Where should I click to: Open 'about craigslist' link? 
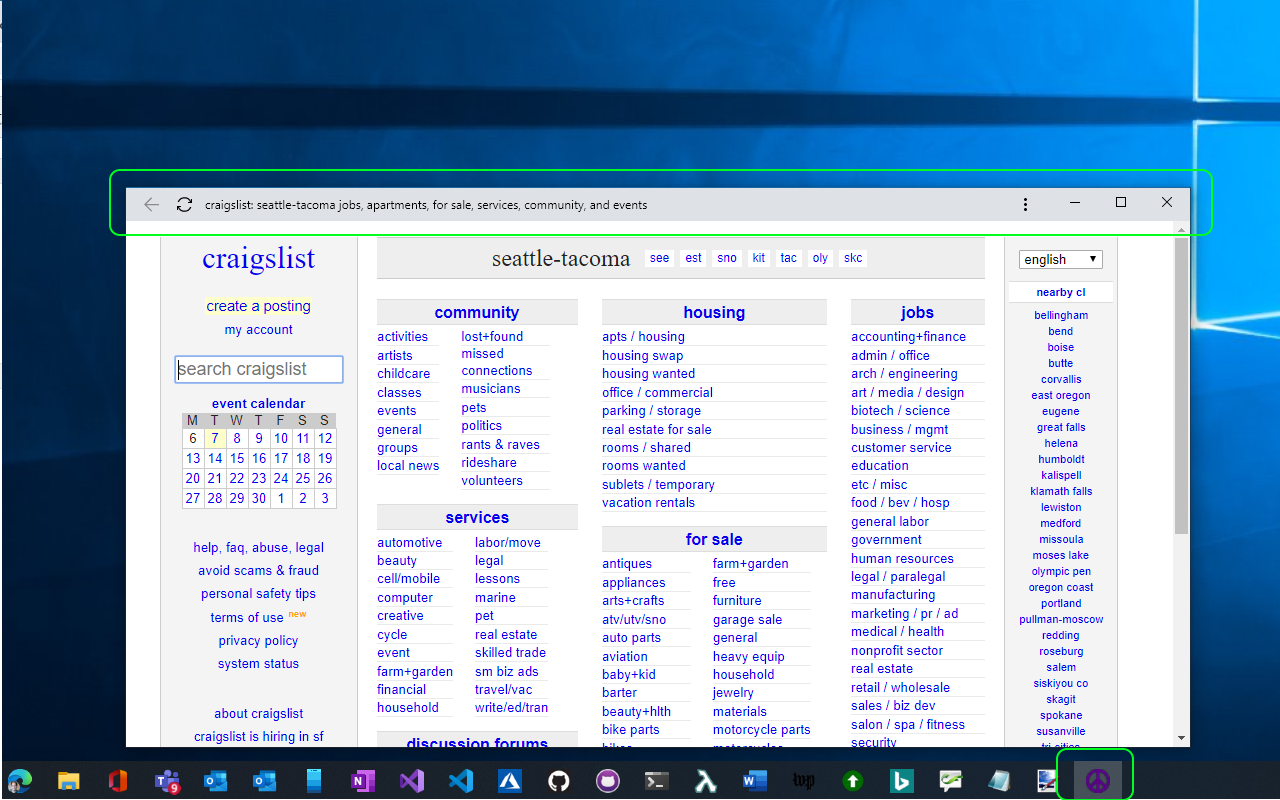[x=259, y=714]
